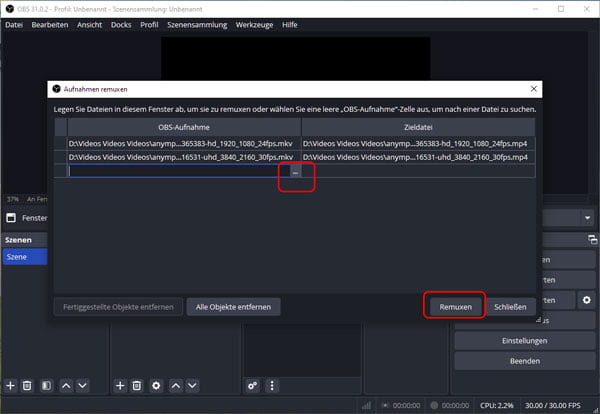This screenshot has height=414, width=600.
Task: Click Alle Objekte entfernen button
Action: 233,307
